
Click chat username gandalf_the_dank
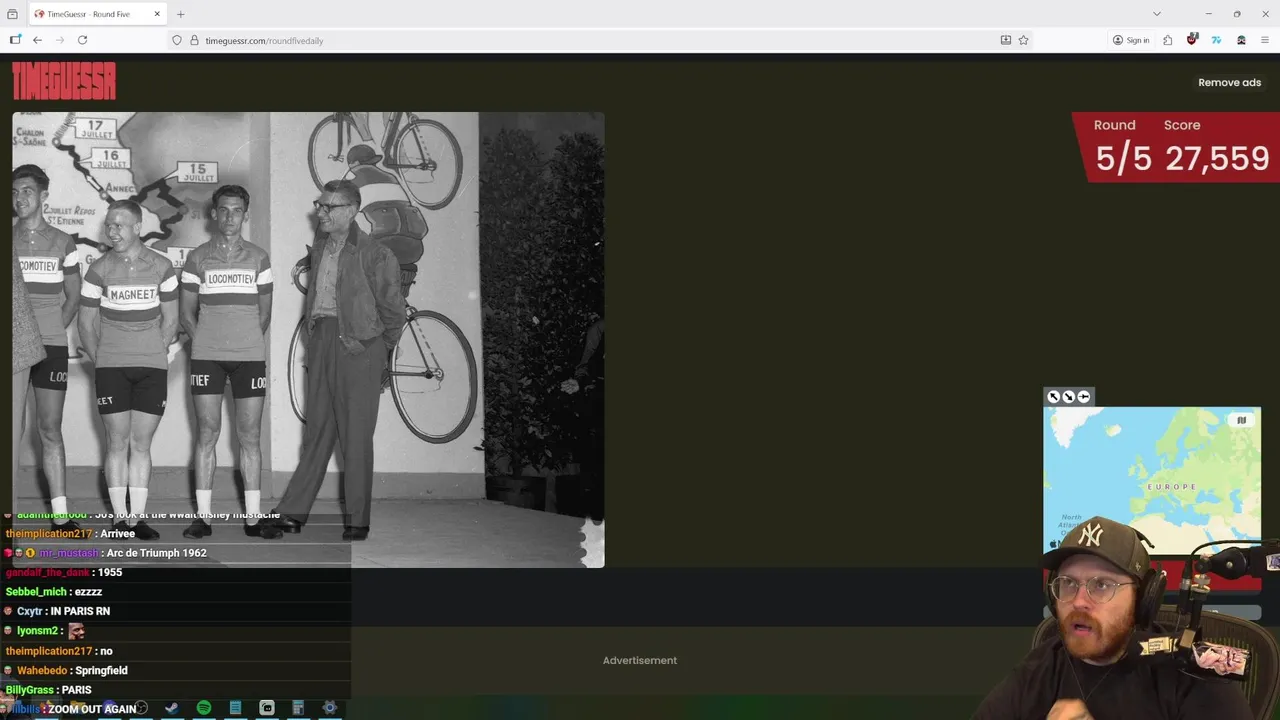(x=47, y=572)
